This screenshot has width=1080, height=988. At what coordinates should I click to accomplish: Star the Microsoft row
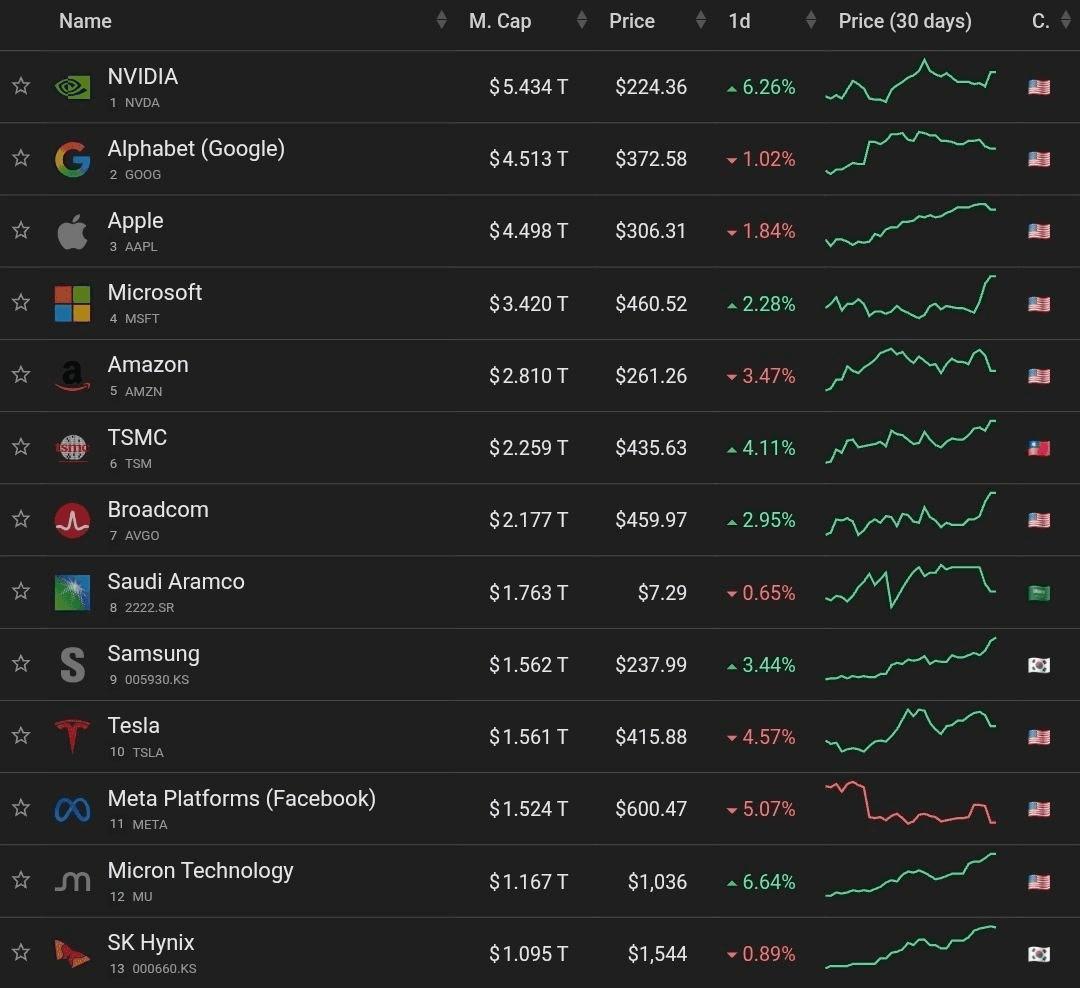click(21, 302)
